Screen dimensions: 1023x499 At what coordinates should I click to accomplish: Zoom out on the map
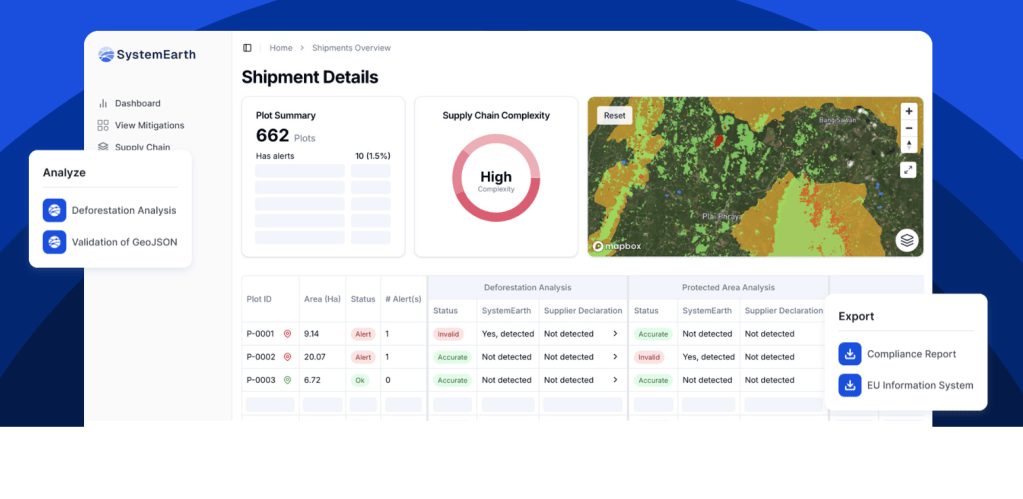point(909,128)
